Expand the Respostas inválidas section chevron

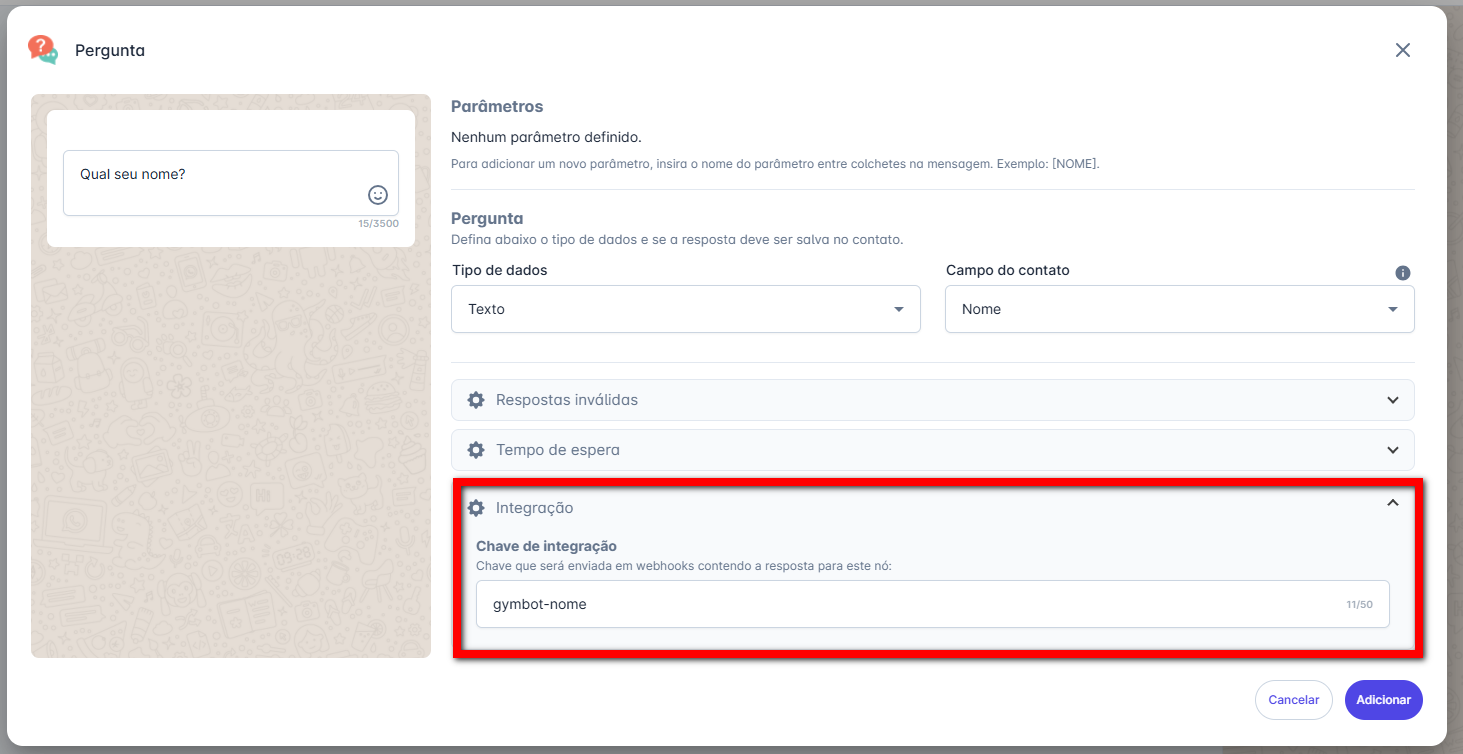click(x=1392, y=400)
